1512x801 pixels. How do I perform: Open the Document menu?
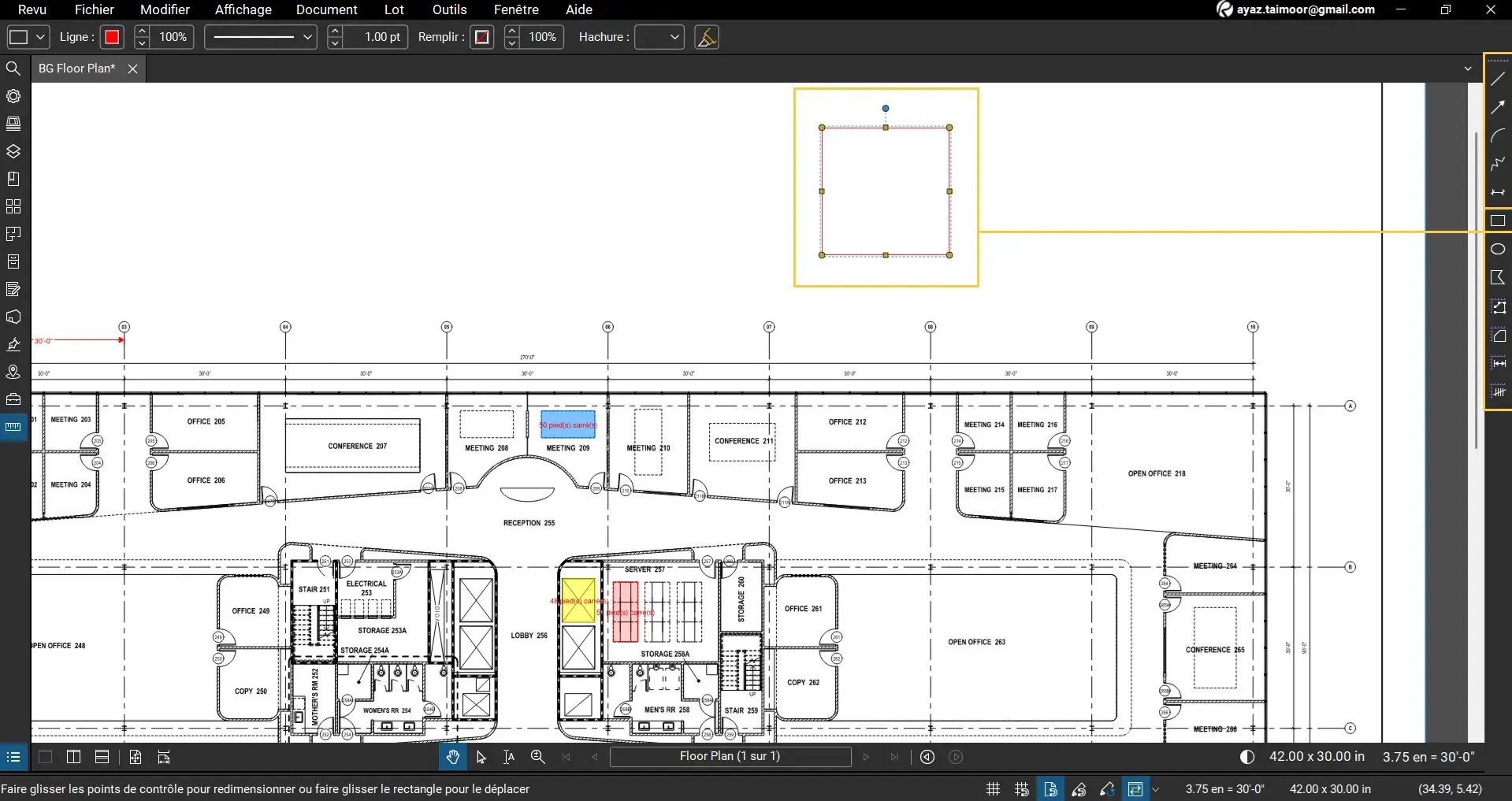pos(326,9)
